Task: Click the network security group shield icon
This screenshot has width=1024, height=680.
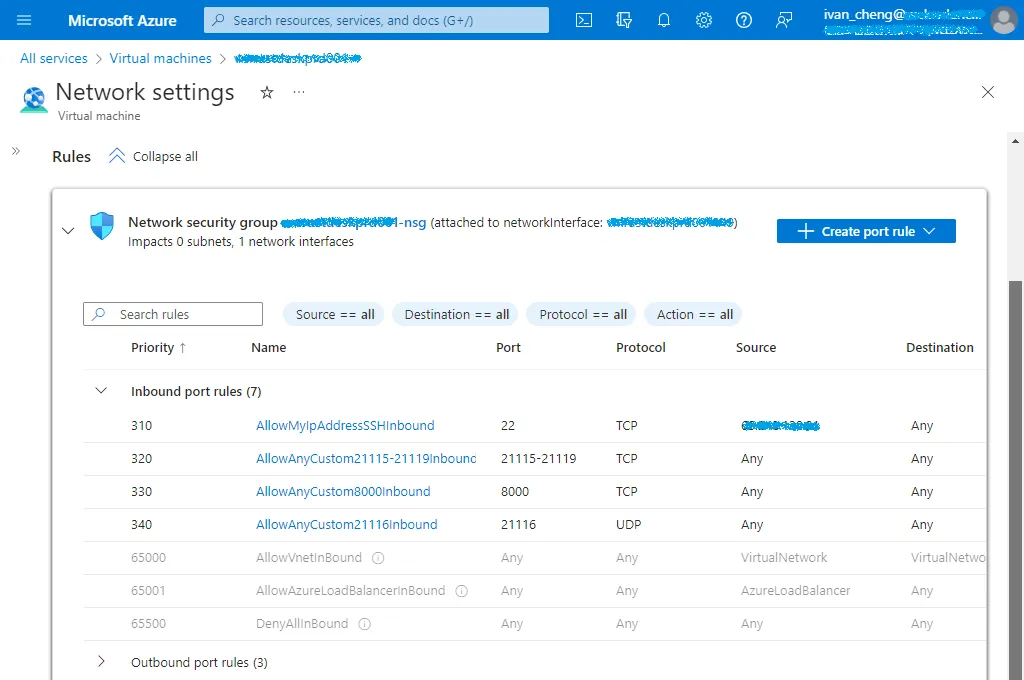Action: (x=102, y=226)
